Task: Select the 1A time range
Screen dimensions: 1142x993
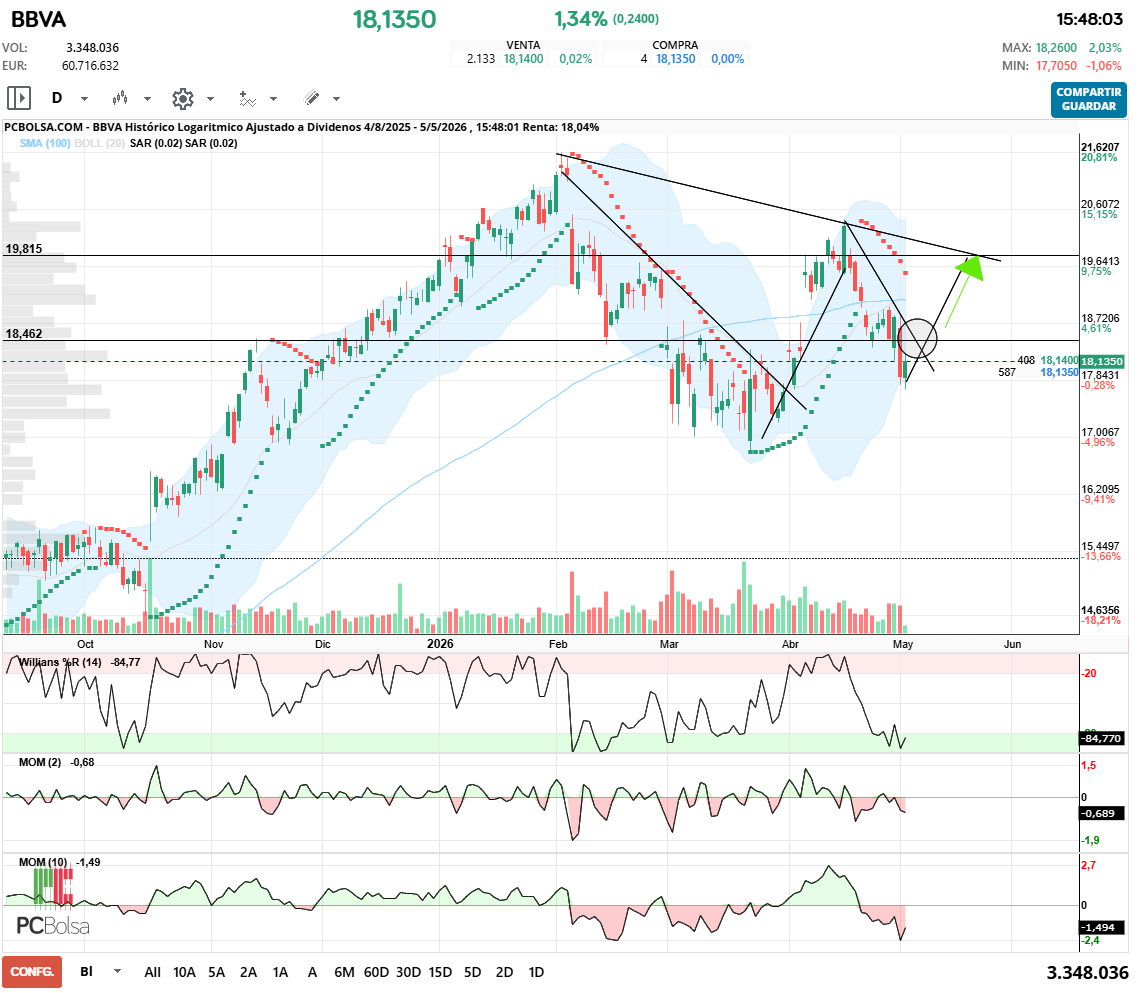Action: (x=280, y=972)
